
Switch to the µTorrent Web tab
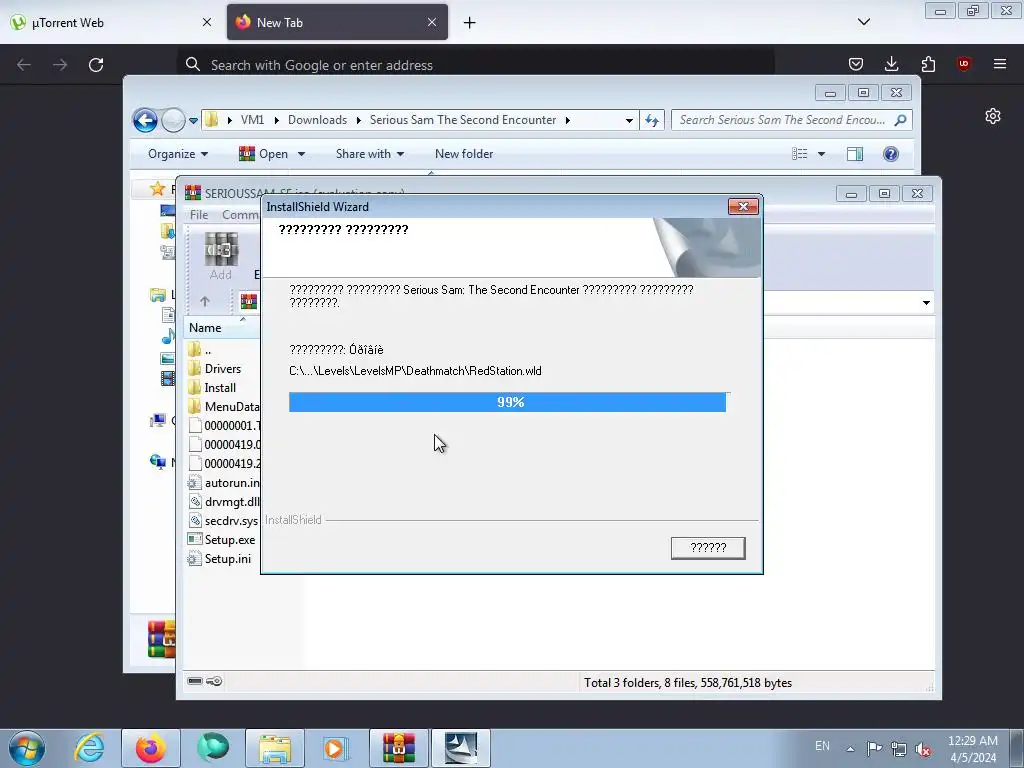pos(111,22)
